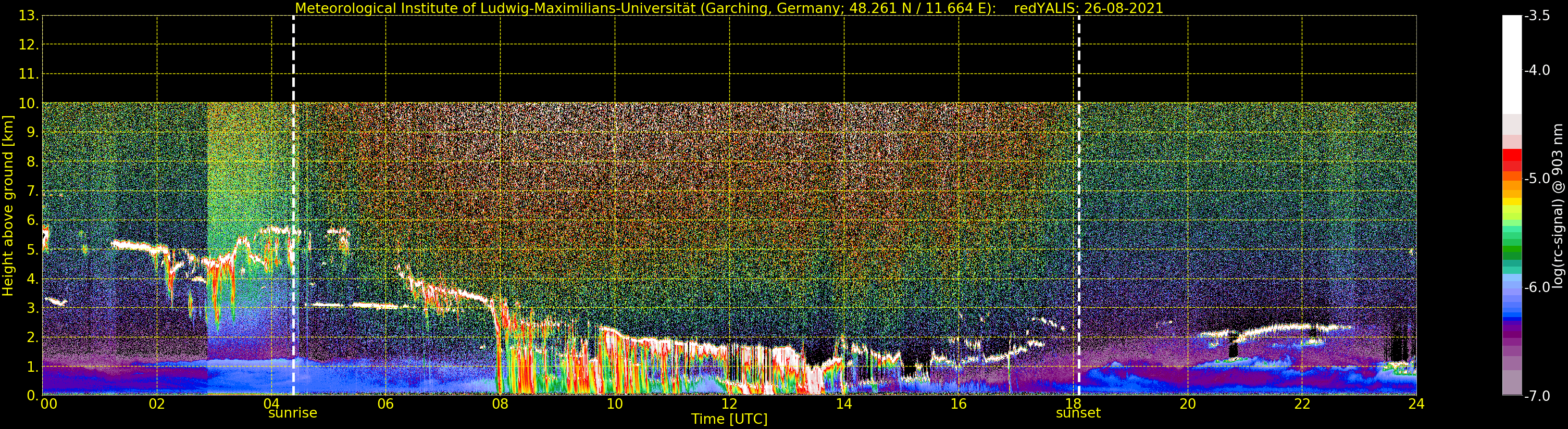The height and width of the screenshot is (429, 1568).
Task: Click the '10' time axis tick label
Action: point(615,404)
